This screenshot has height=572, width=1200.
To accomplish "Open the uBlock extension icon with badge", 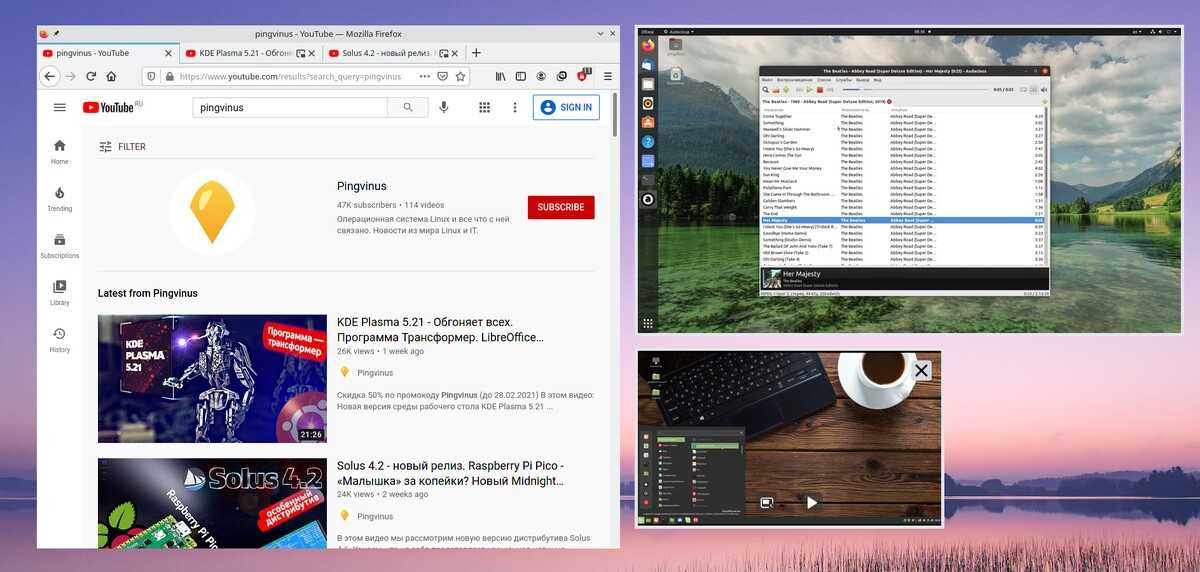I will (x=583, y=75).
